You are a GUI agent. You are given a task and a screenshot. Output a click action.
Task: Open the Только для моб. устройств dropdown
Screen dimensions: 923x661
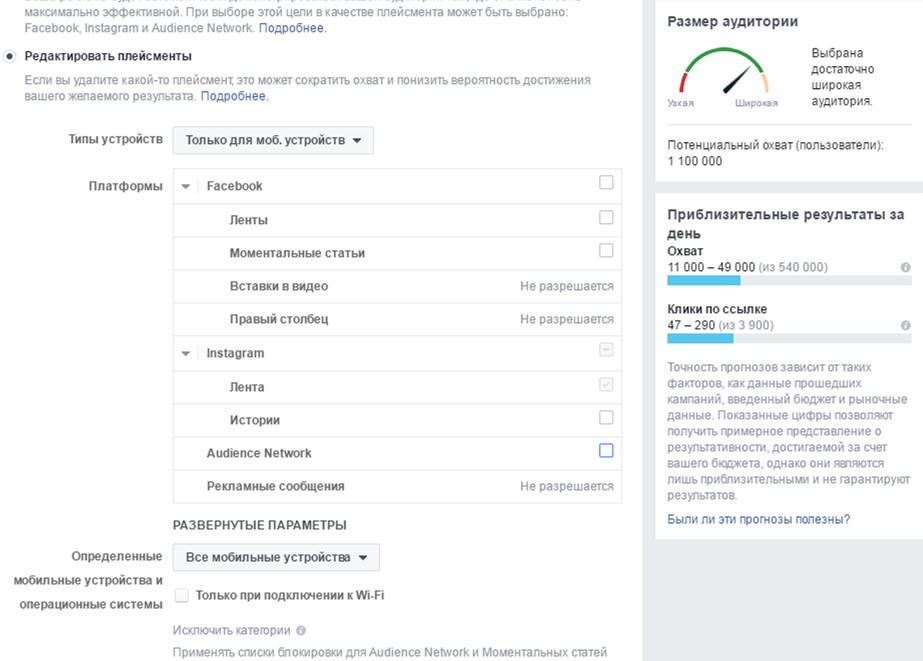coord(273,140)
